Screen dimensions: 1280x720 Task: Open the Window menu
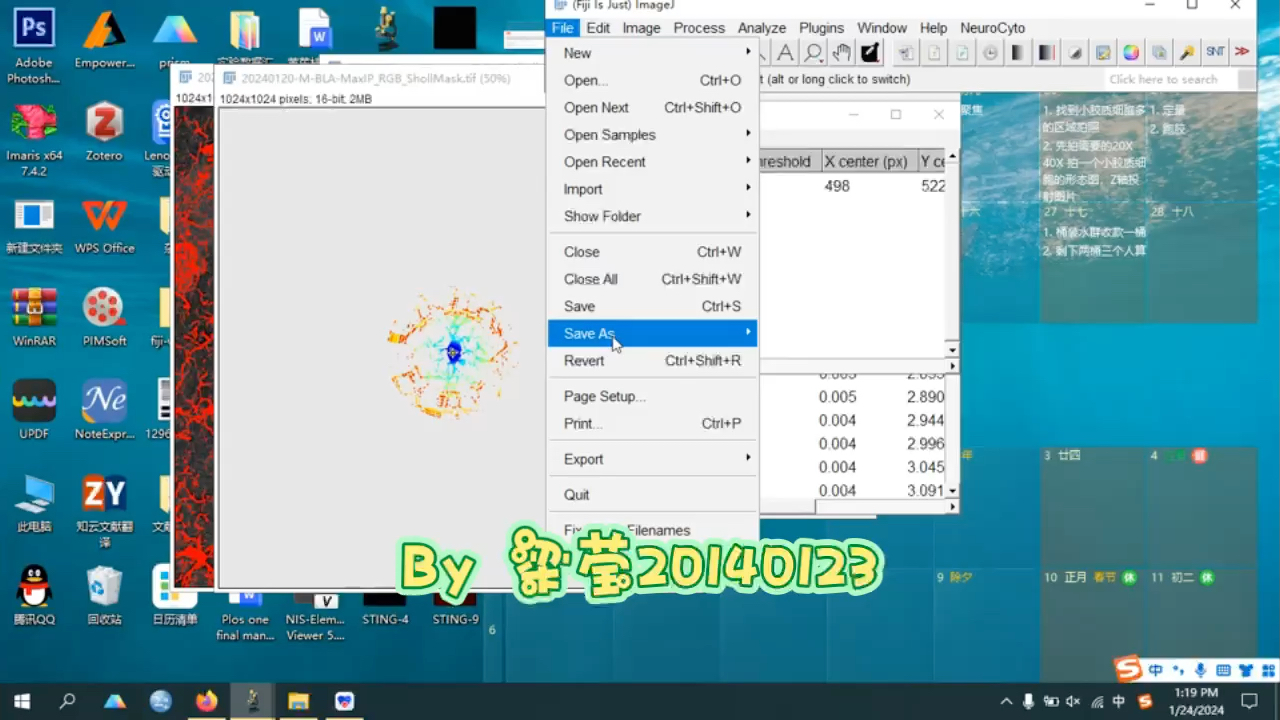tap(882, 28)
